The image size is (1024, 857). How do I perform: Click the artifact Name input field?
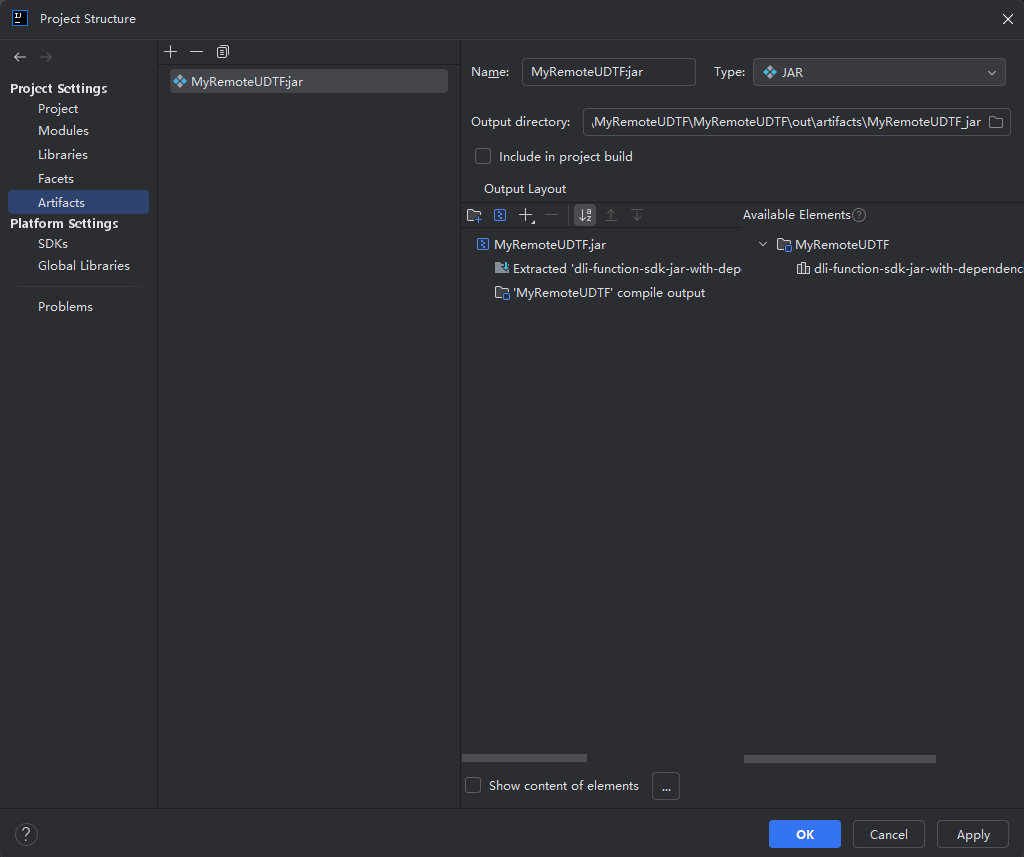click(609, 72)
